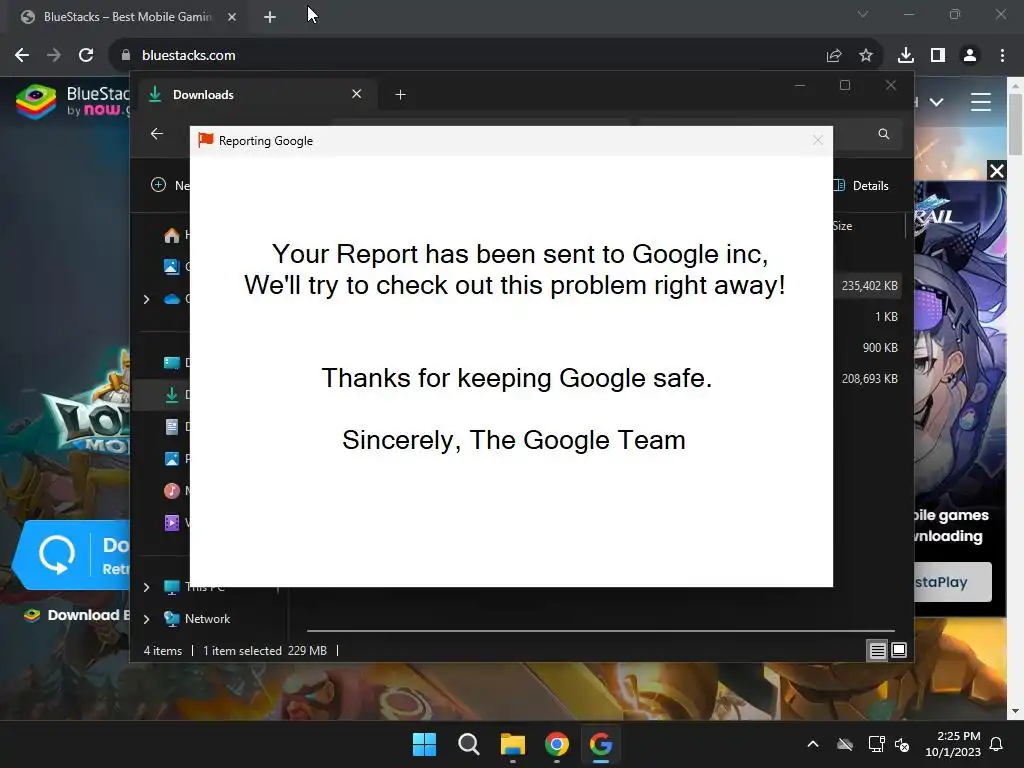Click the BlueStacks logo on webpage
The width and height of the screenshot is (1024, 768).
pyautogui.click(x=72, y=101)
